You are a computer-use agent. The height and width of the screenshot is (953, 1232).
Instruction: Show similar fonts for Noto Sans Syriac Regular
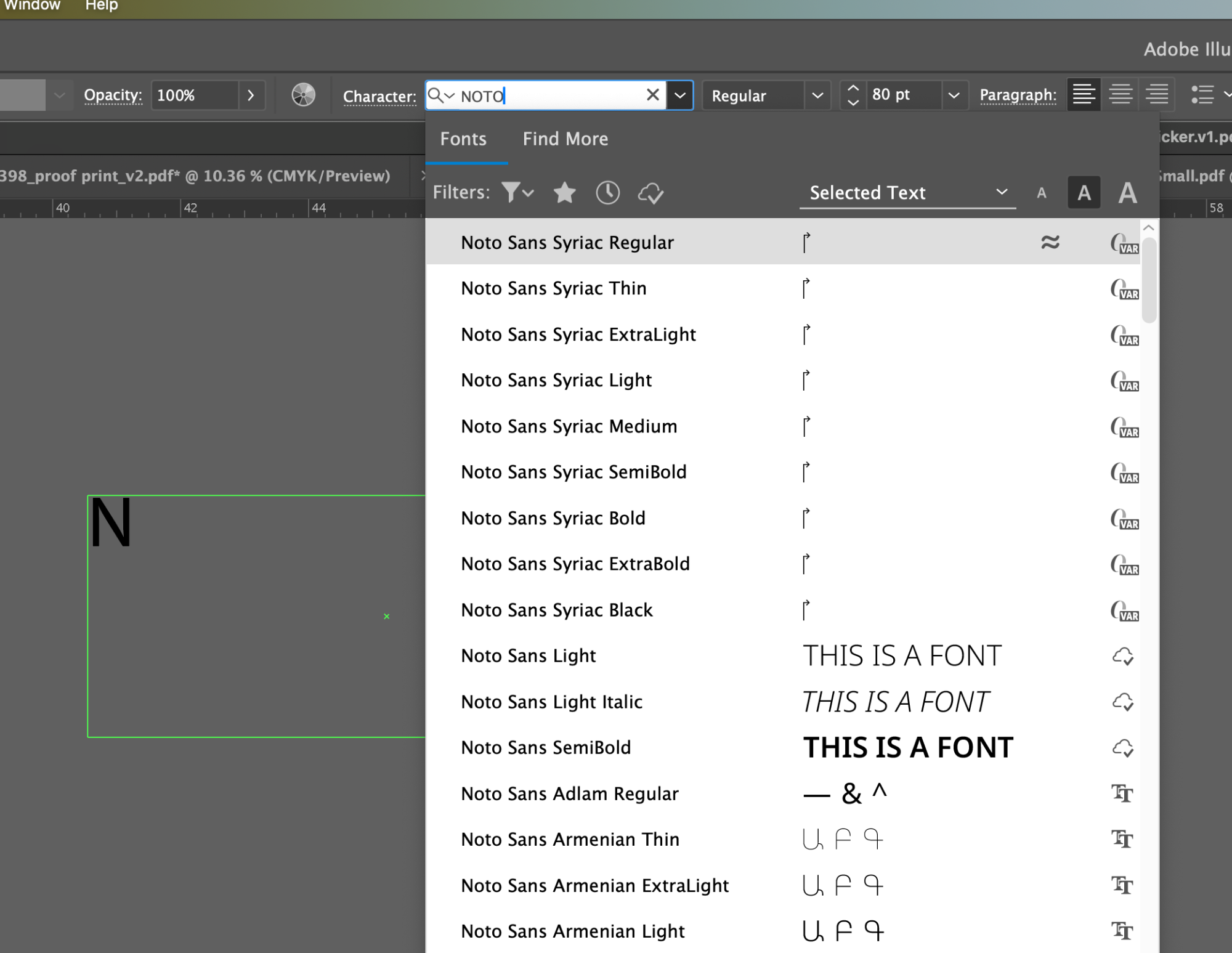coord(1050,242)
